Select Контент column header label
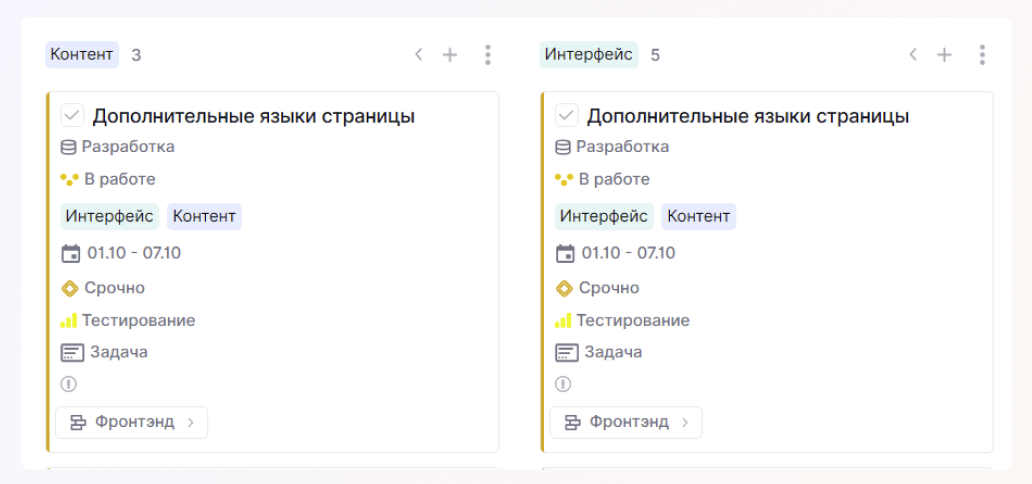Viewport: 1032px width, 484px height. tap(82, 54)
